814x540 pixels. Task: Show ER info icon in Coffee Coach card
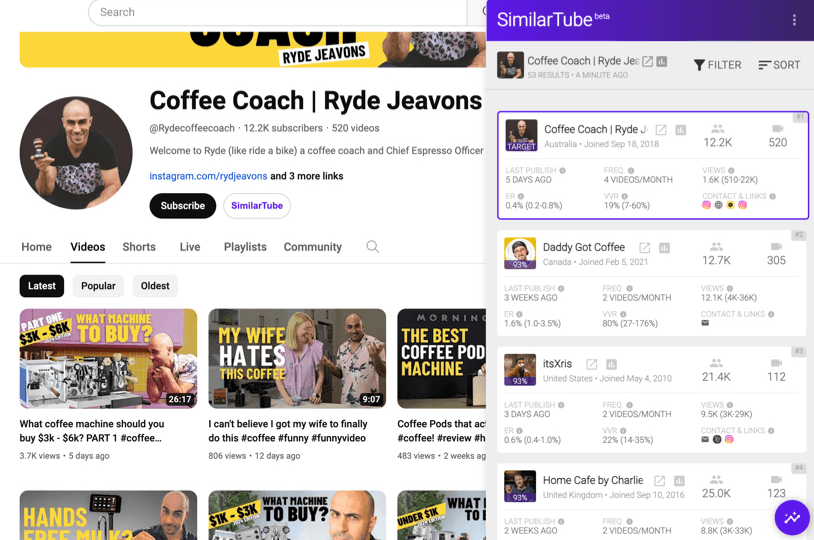521,196
